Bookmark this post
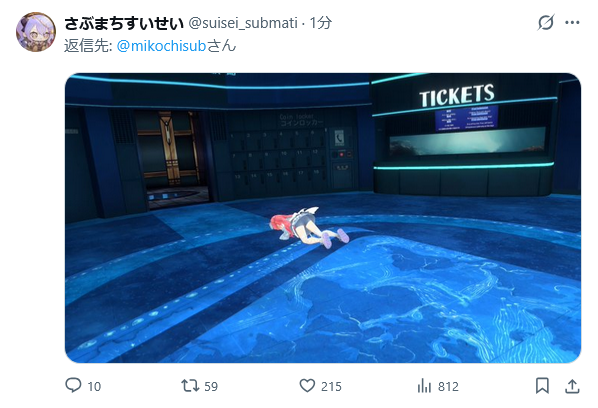The width and height of the screenshot is (598, 408). 542,386
